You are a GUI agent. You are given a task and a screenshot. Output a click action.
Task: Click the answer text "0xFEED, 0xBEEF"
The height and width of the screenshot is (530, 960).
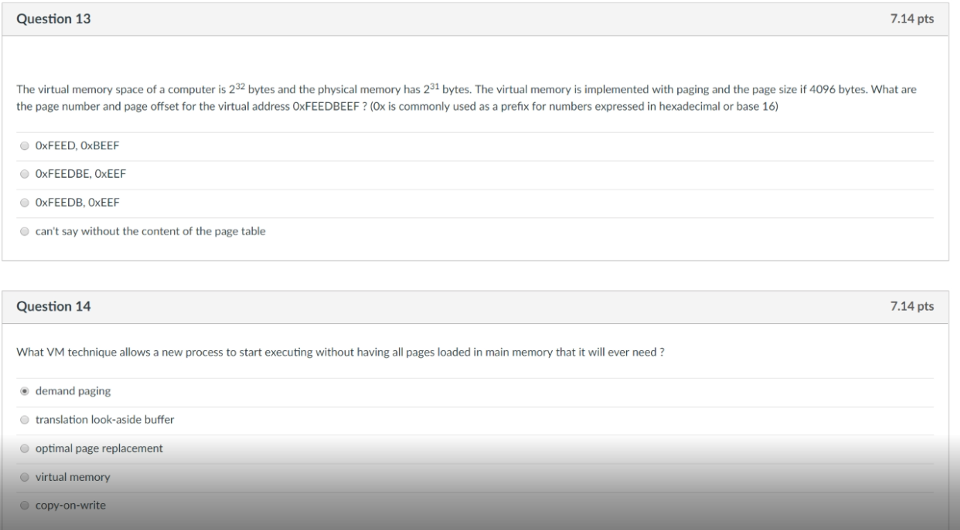click(77, 146)
